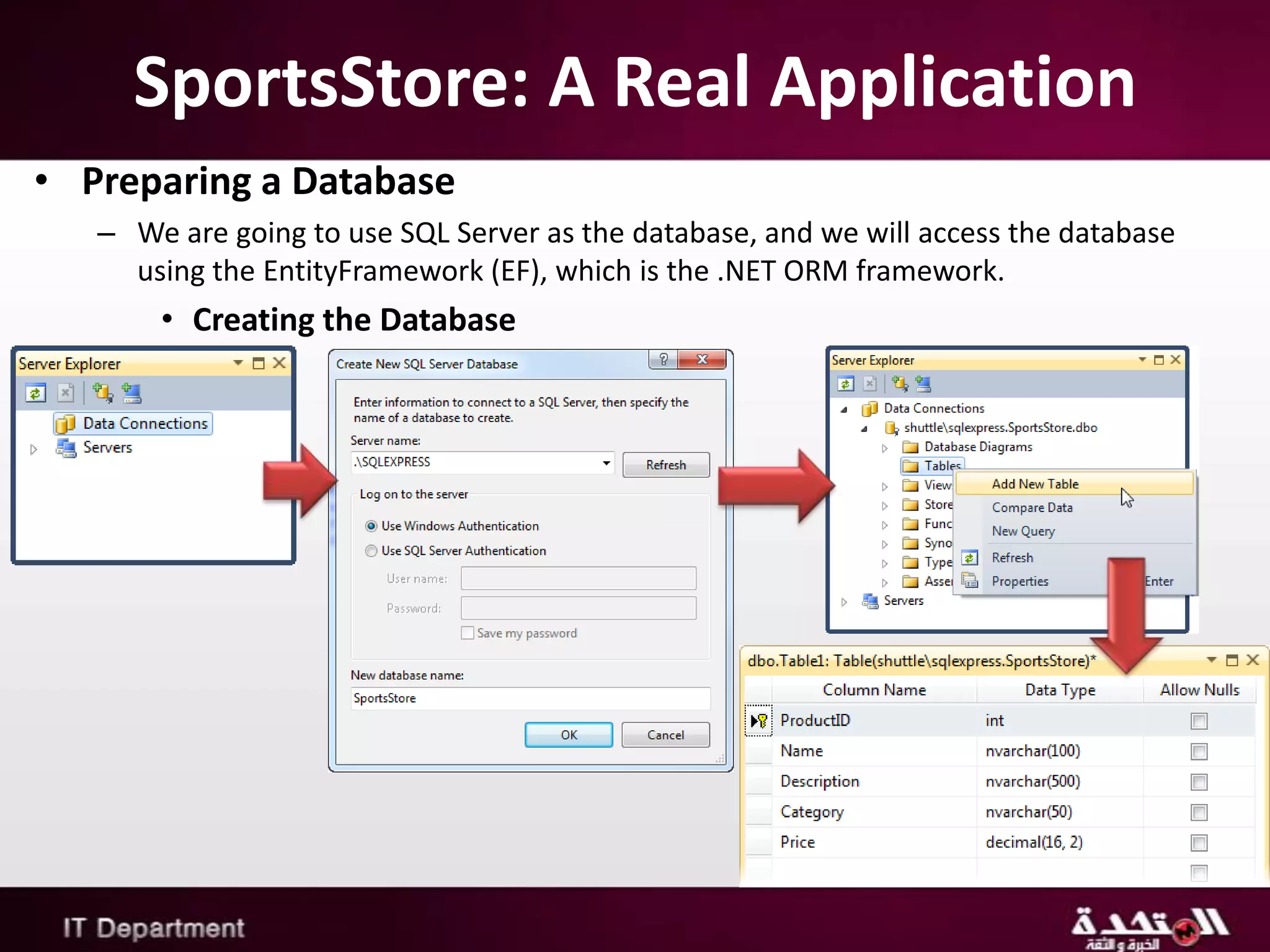Check the Save my password box

pyautogui.click(x=467, y=633)
